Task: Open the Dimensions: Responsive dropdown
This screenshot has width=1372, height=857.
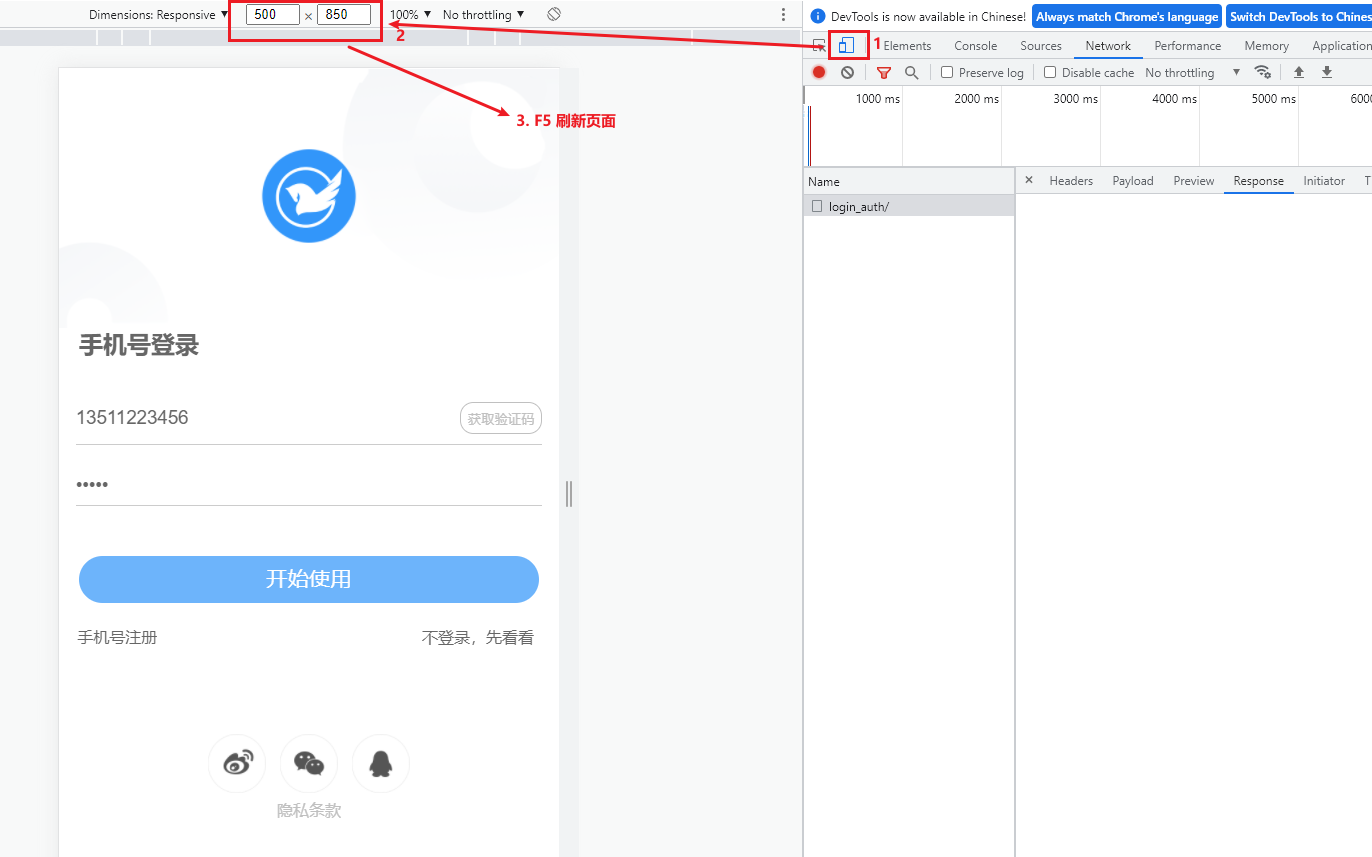Action: point(158,15)
